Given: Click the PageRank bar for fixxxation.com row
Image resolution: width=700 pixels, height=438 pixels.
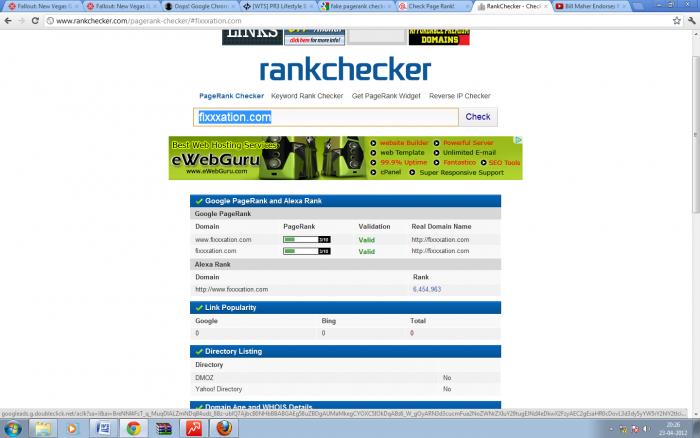Looking at the screenshot, I should (x=307, y=251).
